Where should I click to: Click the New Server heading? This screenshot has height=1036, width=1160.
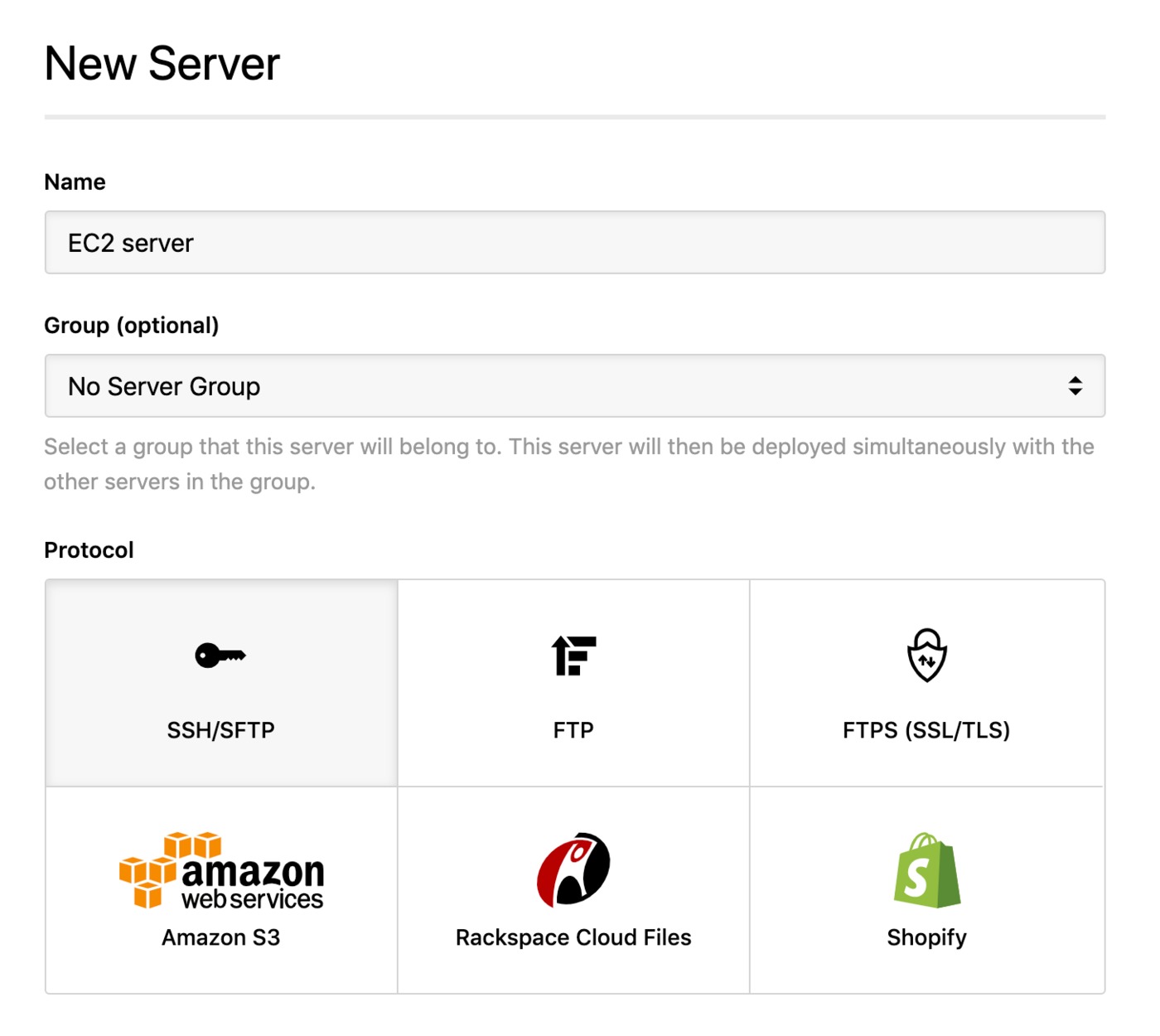click(x=162, y=64)
